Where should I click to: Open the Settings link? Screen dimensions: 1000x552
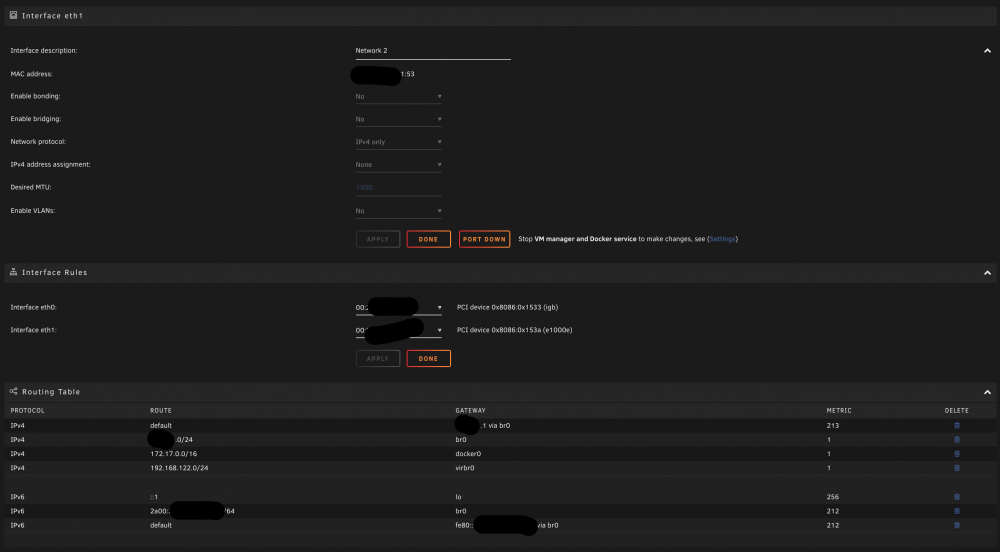722,239
